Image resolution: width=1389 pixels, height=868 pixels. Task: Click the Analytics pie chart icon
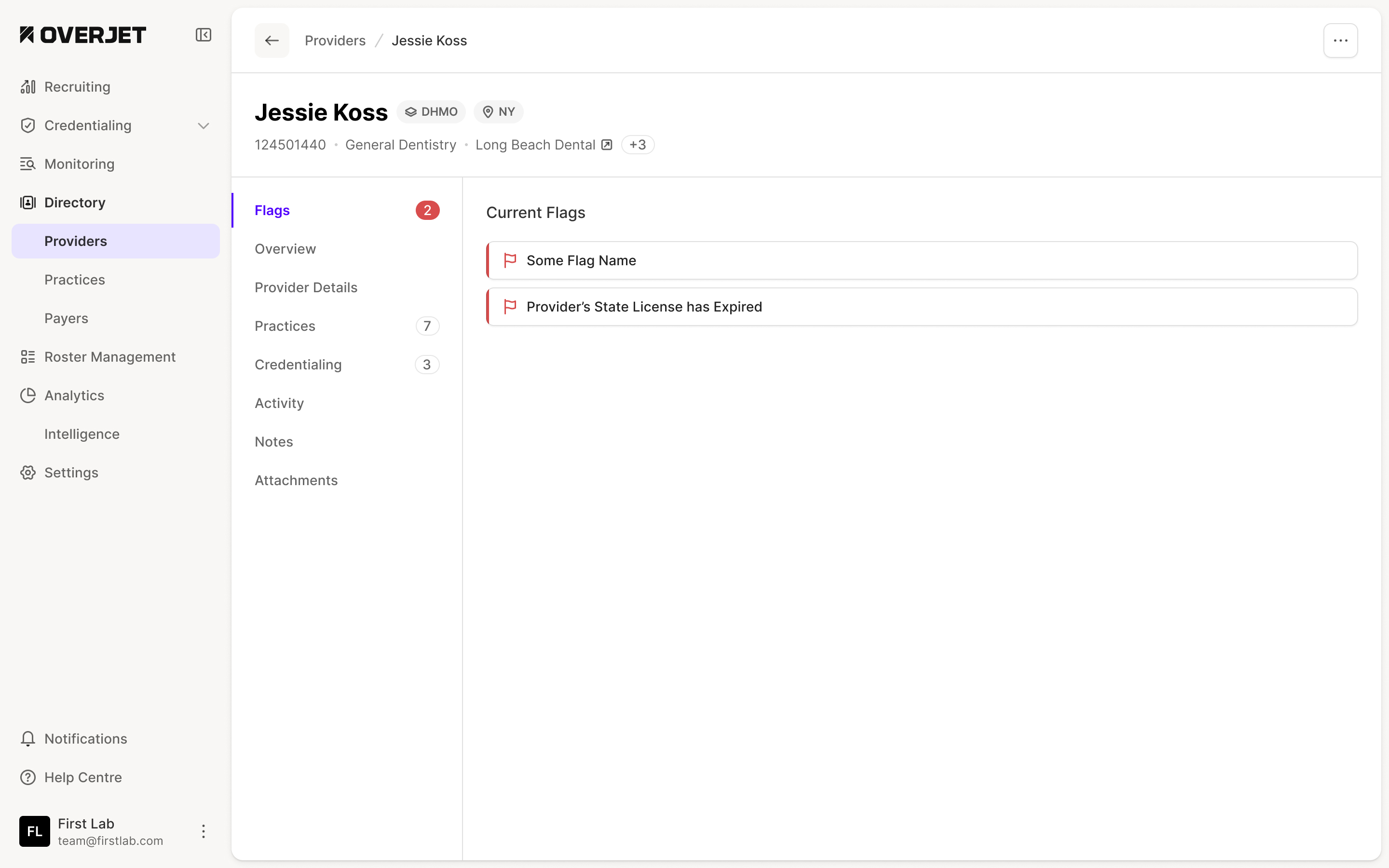pos(27,395)
